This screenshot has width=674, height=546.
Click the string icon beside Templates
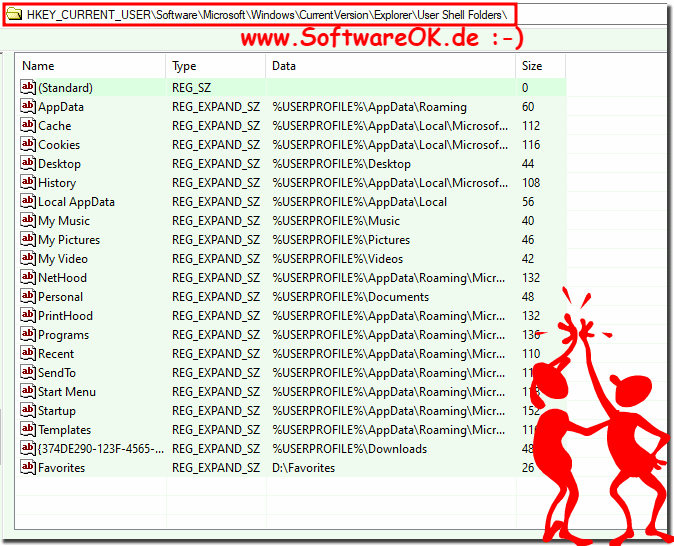(28, 429)
